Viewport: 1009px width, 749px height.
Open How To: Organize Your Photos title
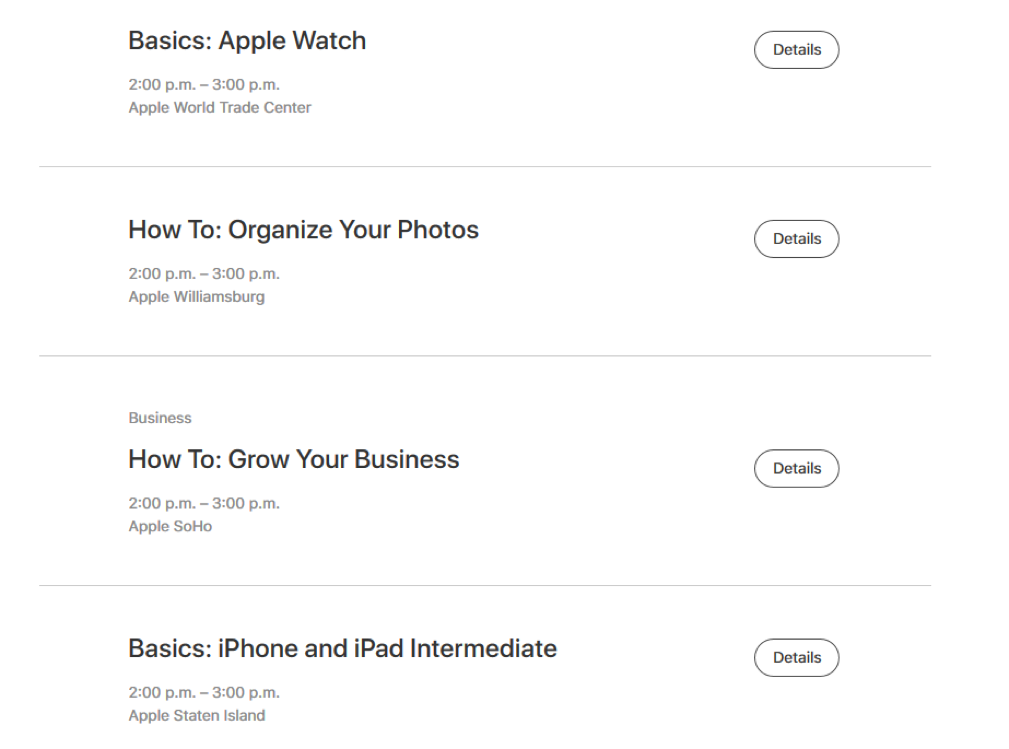(x=303, y=230)
